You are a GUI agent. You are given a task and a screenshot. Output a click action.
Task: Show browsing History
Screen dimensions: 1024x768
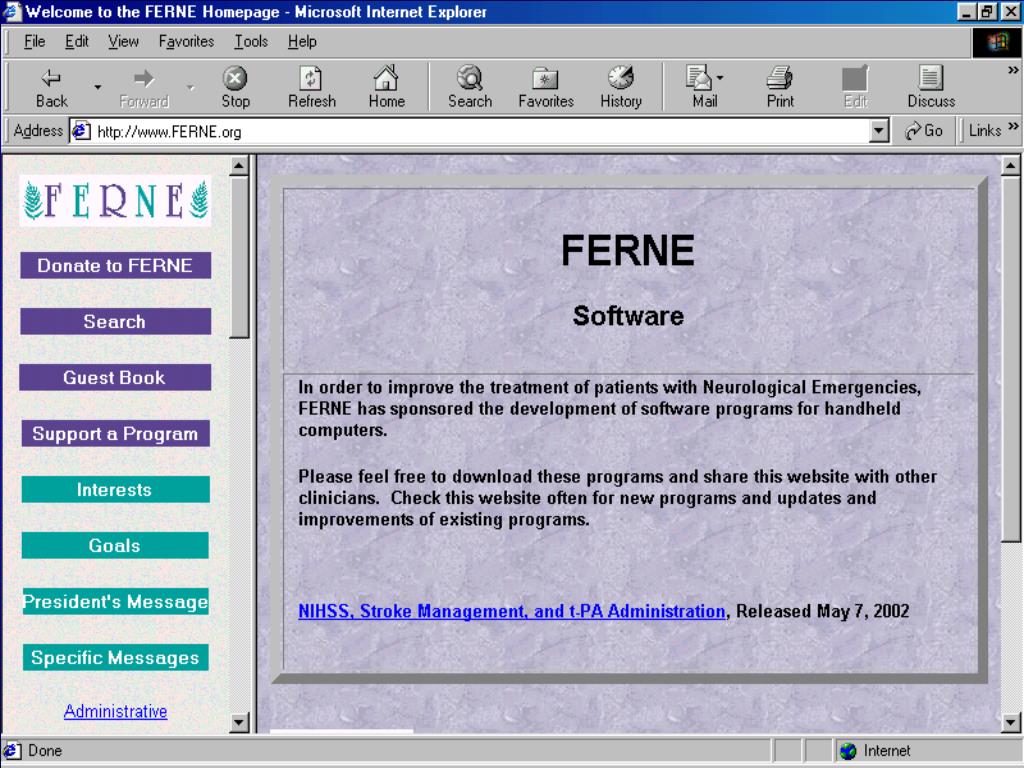[x=620, y=88]
